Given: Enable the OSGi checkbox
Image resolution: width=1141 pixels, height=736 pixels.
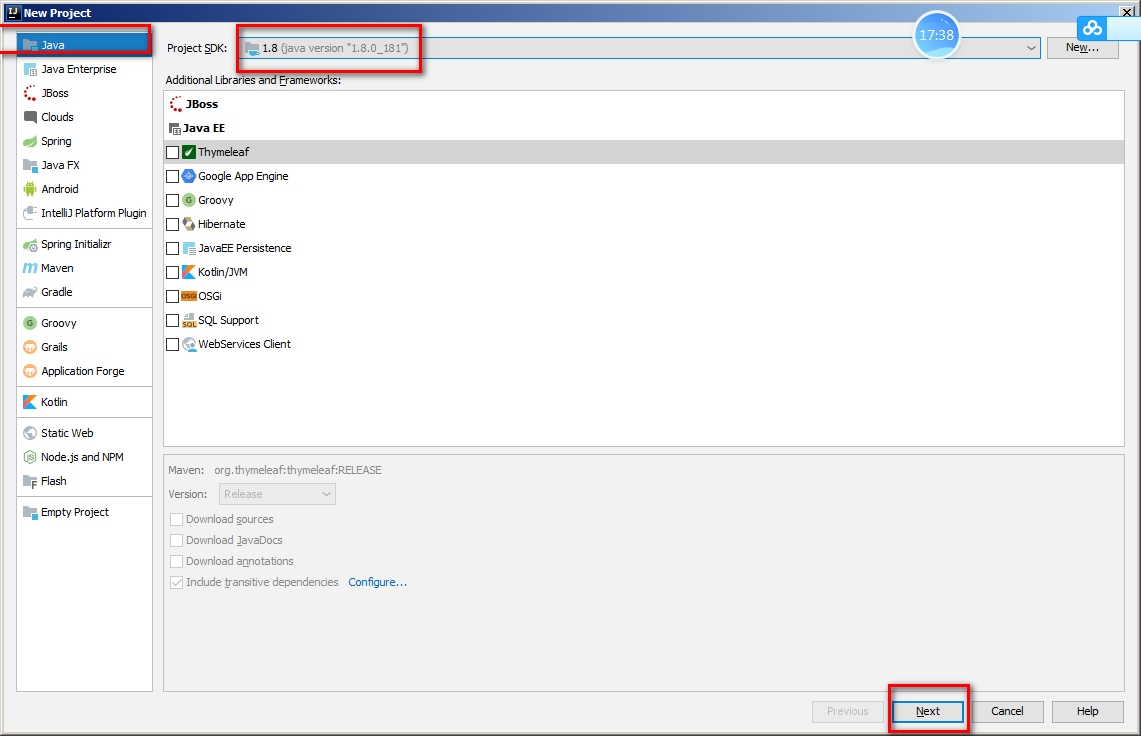Looking at the screenshot, I should [x=172, y=296].
